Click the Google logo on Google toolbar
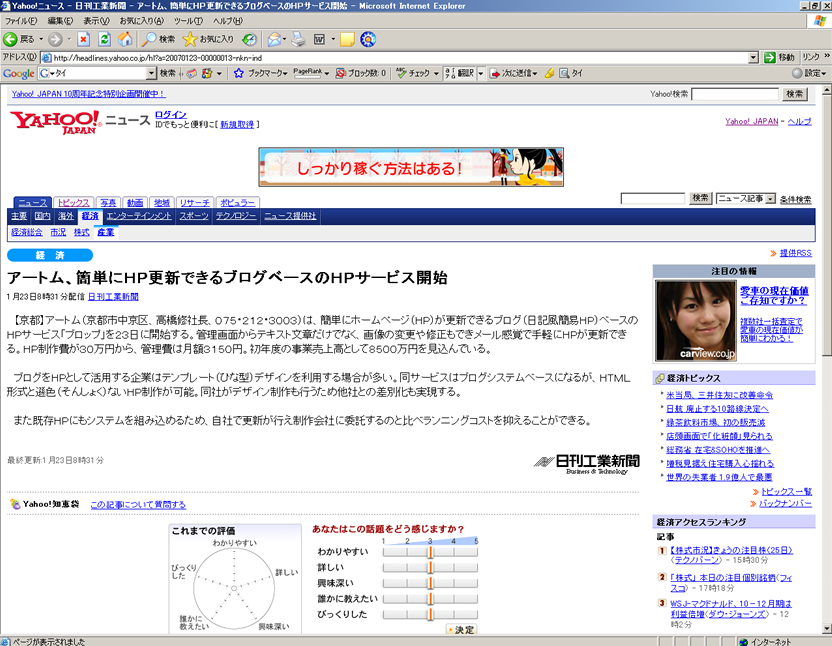The image size is (832, 646). (19, 73)
